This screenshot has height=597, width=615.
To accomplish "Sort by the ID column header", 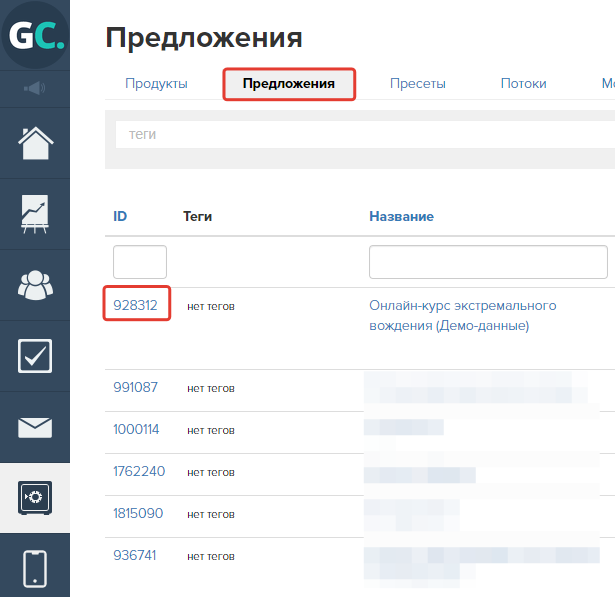I will click(120, 216).
